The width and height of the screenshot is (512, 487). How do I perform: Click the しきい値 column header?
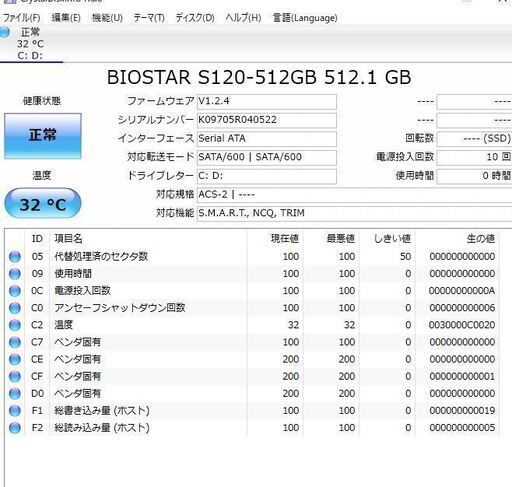[387, 239]
